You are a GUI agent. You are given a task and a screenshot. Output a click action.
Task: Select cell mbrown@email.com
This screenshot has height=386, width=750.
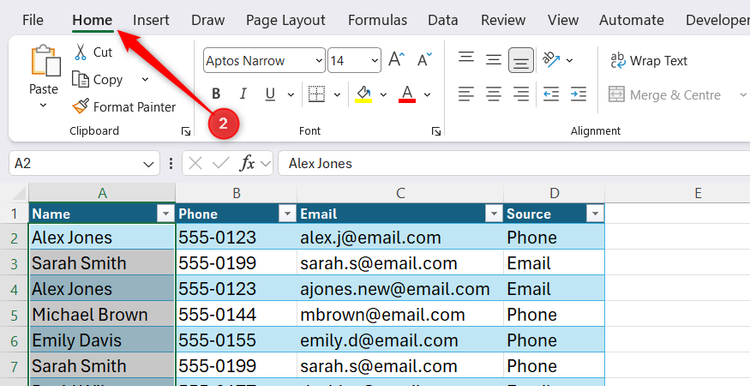[x=400, y=315]
